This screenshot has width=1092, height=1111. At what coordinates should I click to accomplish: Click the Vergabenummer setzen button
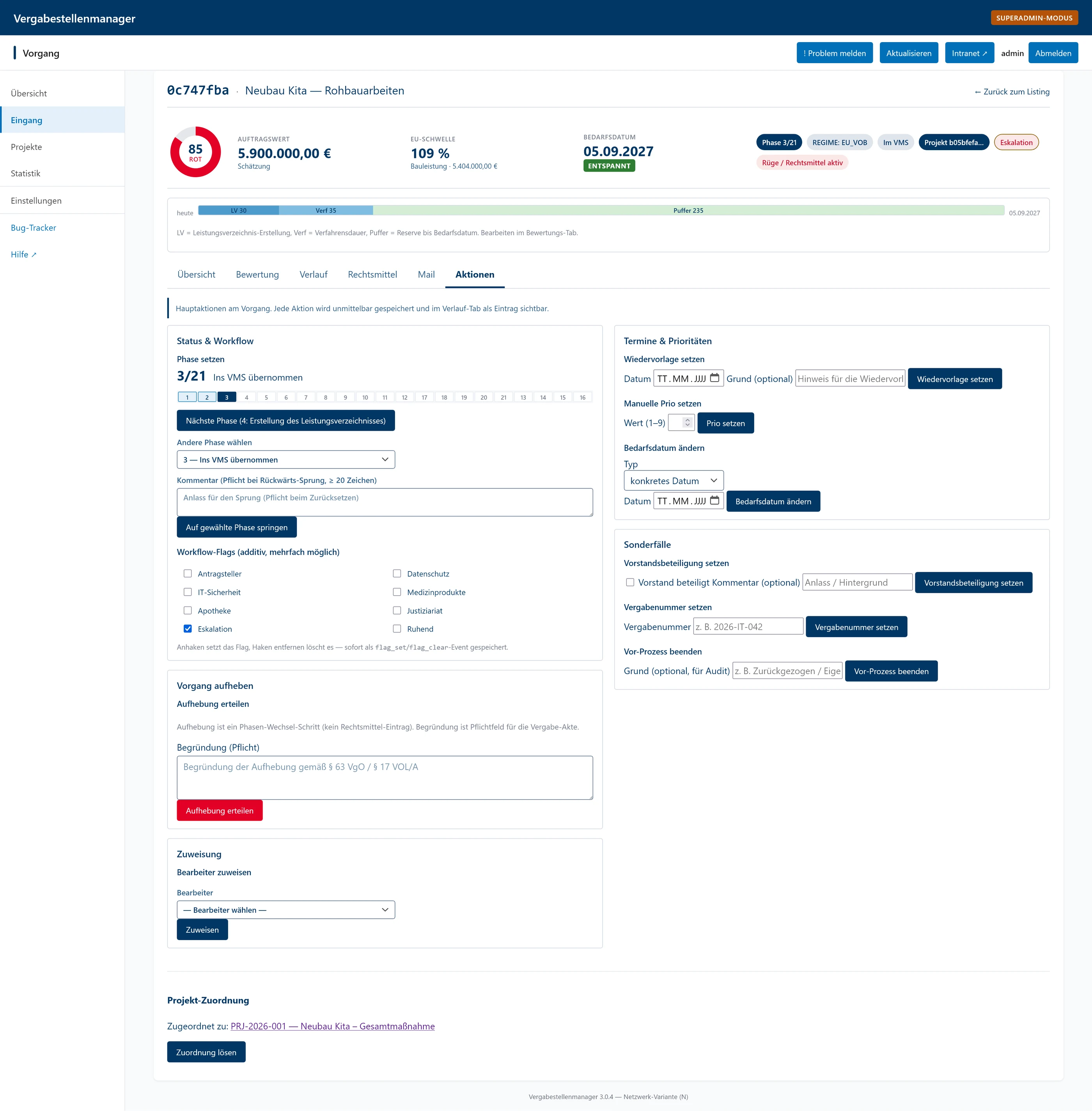856,627
